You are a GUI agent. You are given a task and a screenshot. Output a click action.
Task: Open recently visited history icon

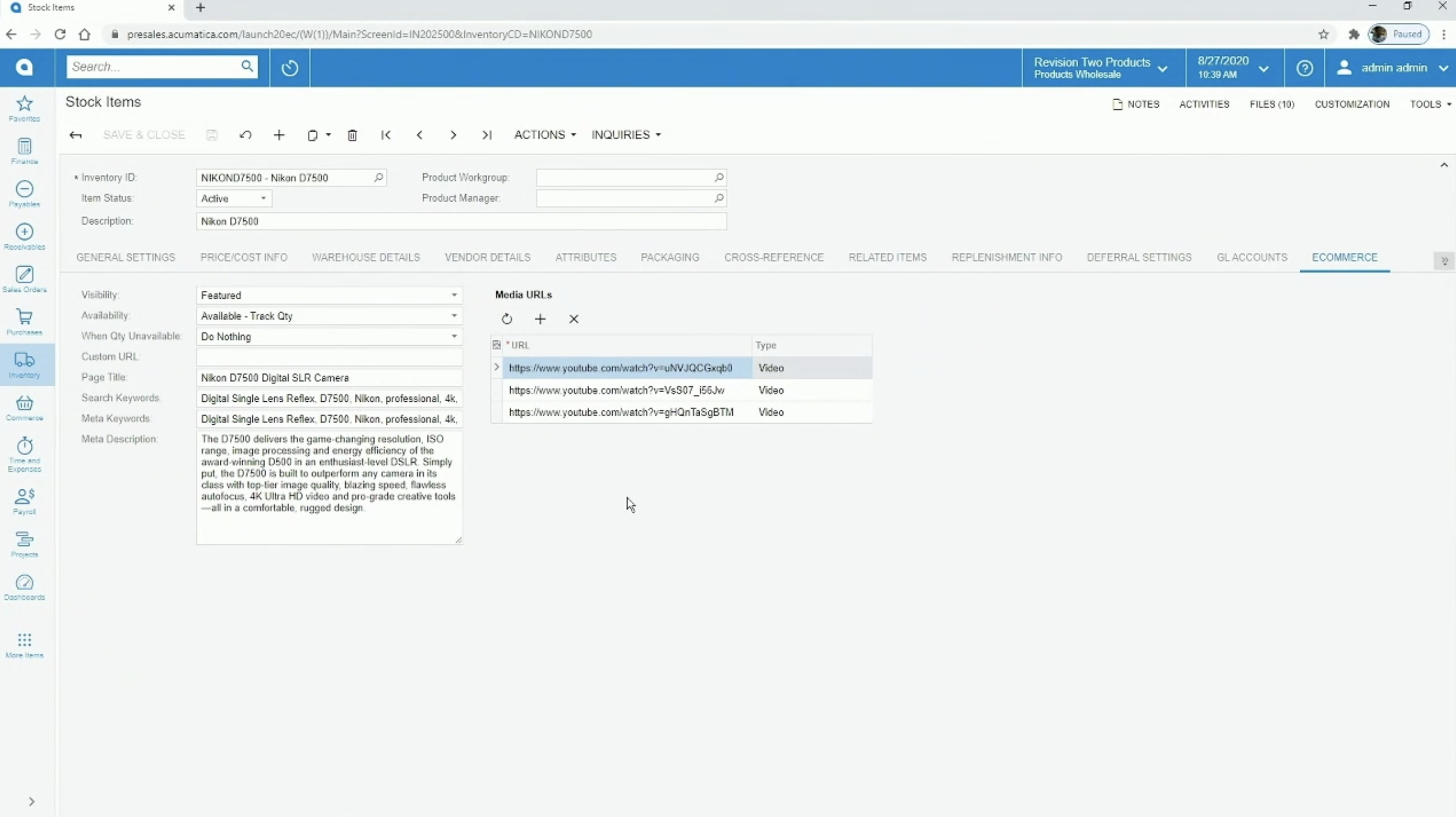(290, 68)
